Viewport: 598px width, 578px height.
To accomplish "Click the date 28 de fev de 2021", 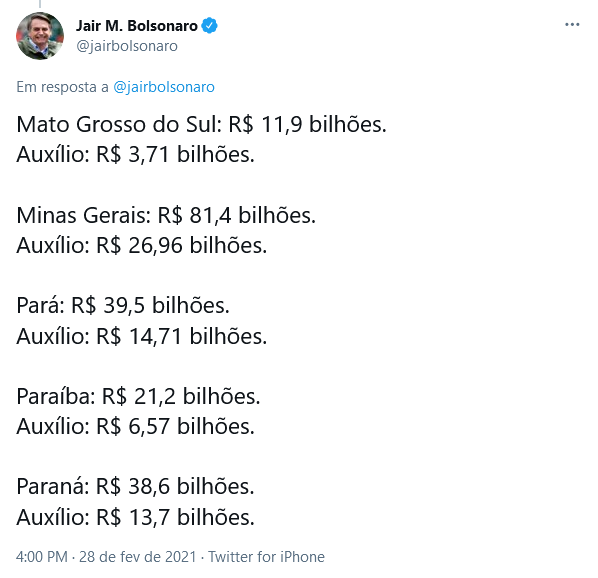I will tap(138, 557).
